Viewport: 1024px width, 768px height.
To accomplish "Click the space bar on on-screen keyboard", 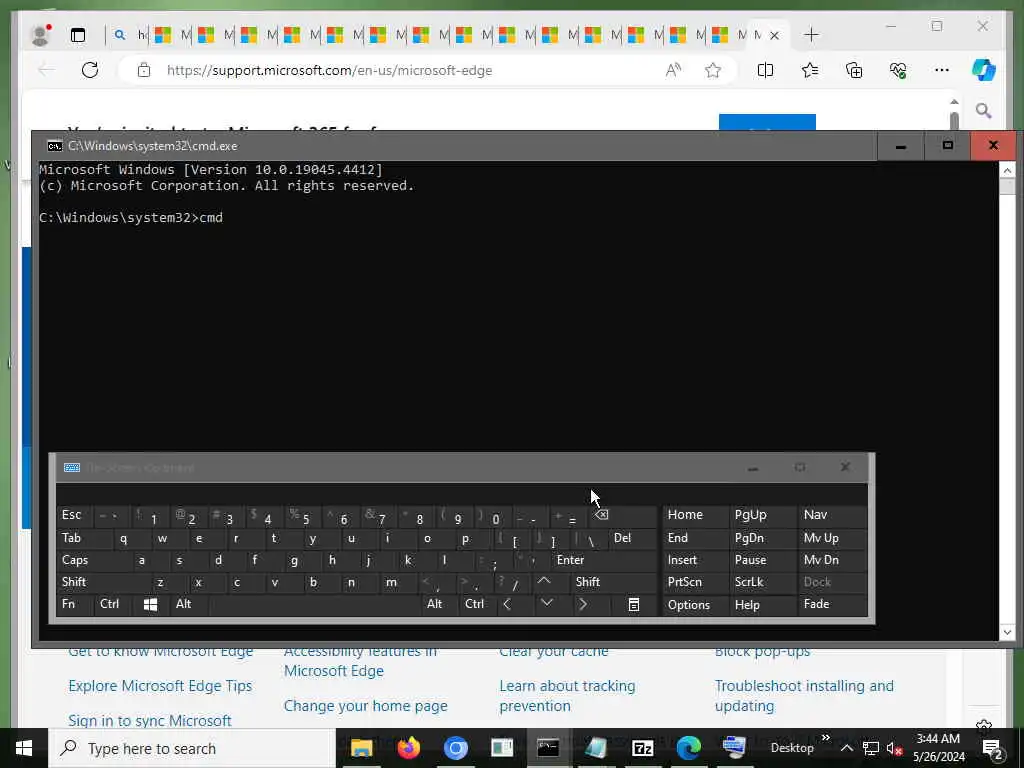I will [313, 605].
